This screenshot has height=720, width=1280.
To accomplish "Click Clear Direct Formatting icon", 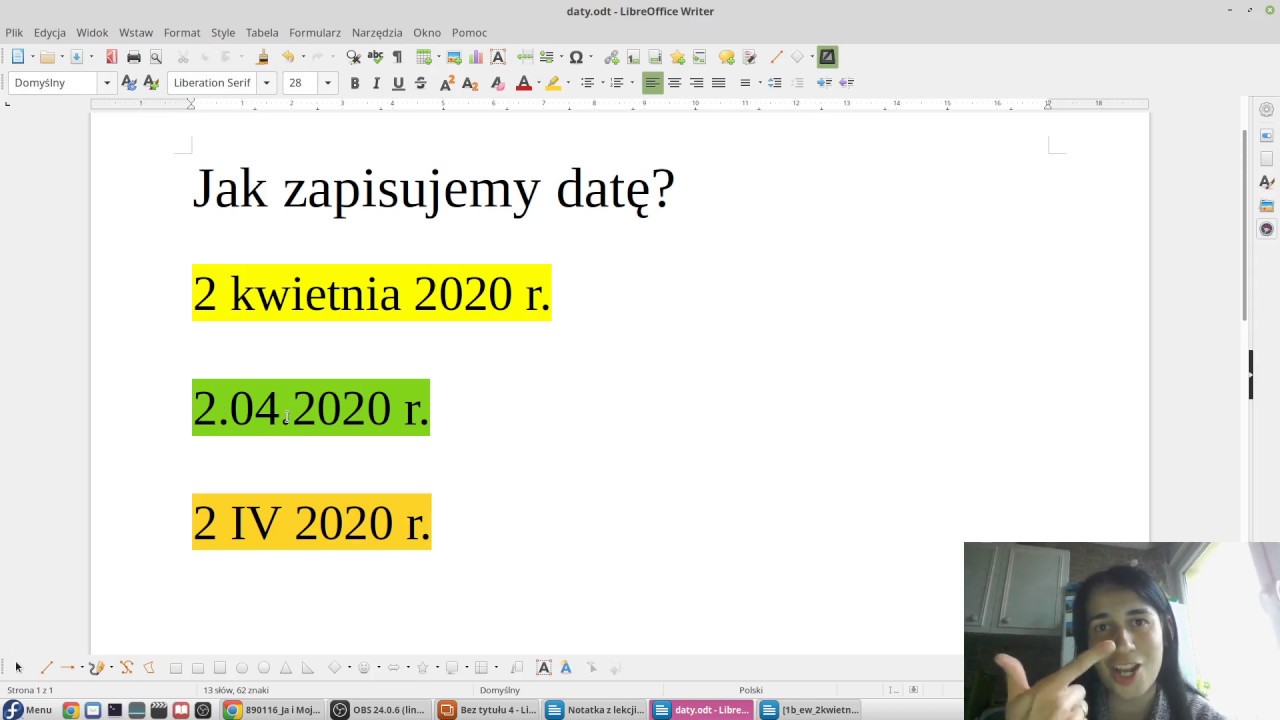I will coord(498,83).
